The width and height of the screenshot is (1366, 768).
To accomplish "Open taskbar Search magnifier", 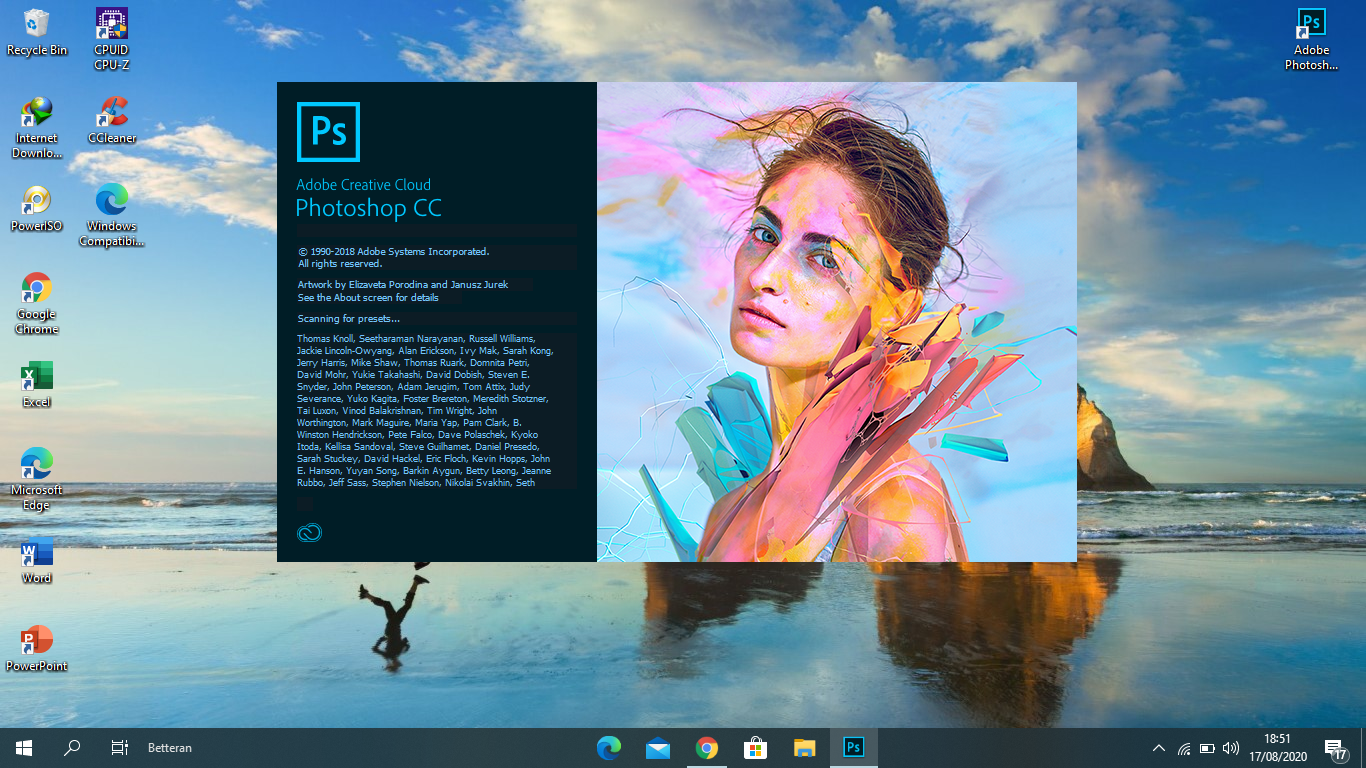I will point(72,747).
